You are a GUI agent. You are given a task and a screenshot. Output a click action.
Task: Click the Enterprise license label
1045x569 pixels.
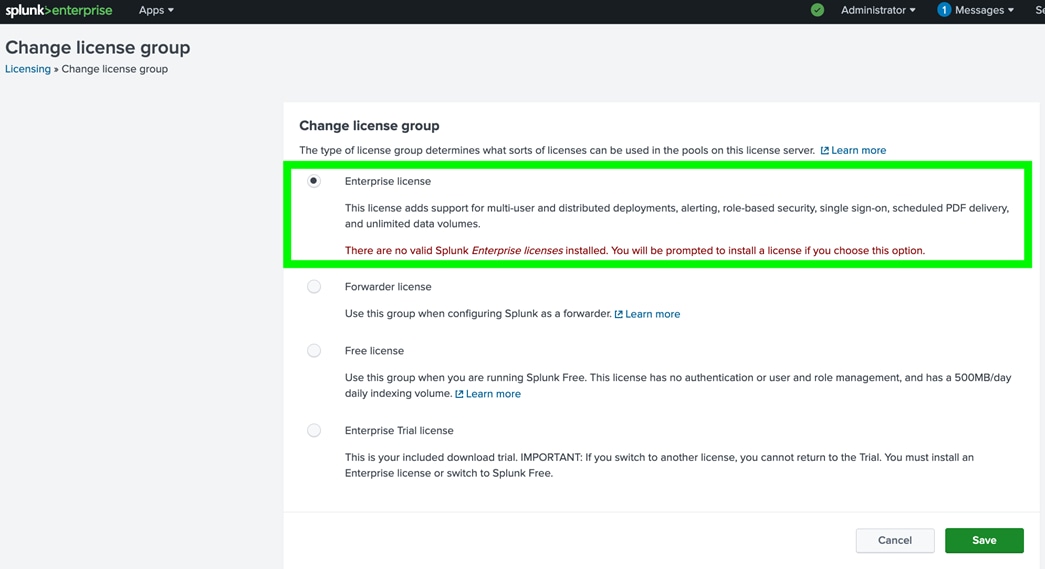tap(388, 181)
